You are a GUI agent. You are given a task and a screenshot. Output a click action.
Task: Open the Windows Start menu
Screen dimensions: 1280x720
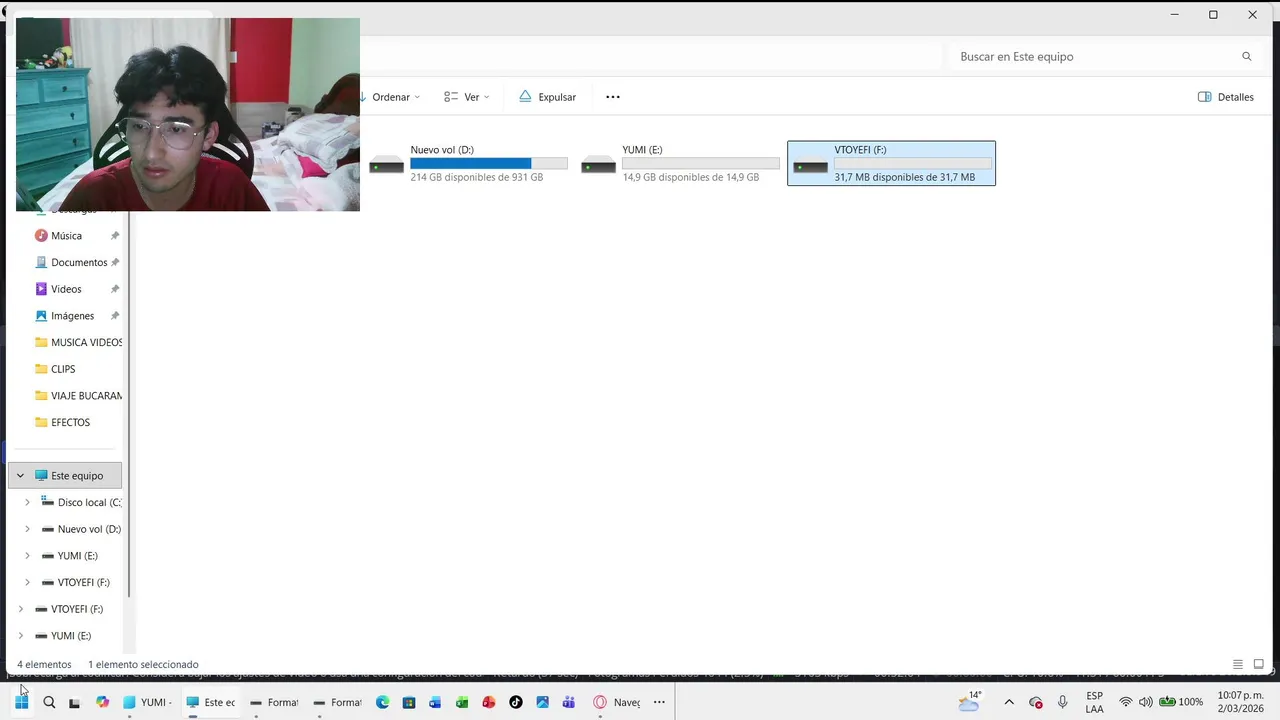point(21,702)
